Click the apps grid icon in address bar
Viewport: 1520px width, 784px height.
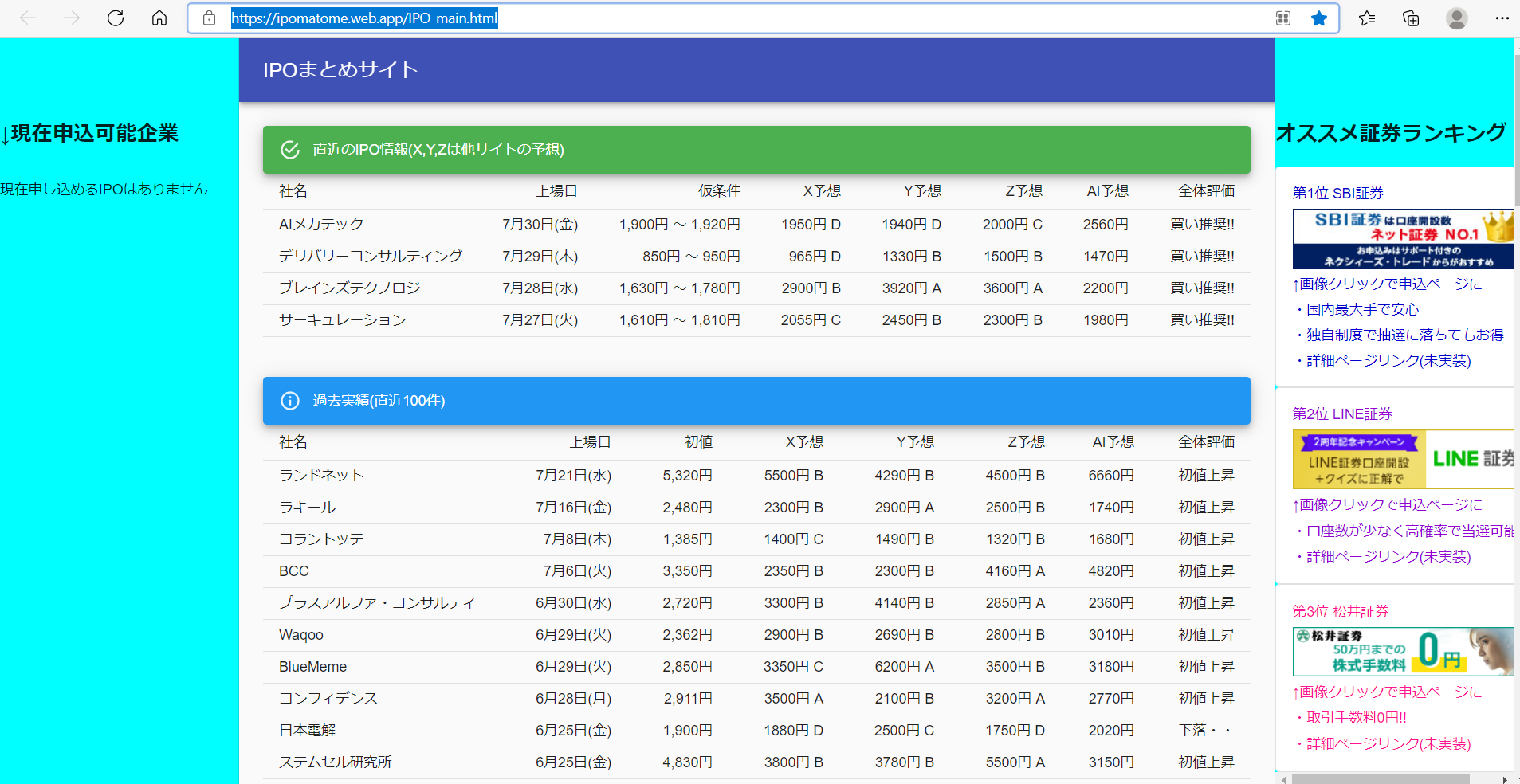pos(1283,18)
